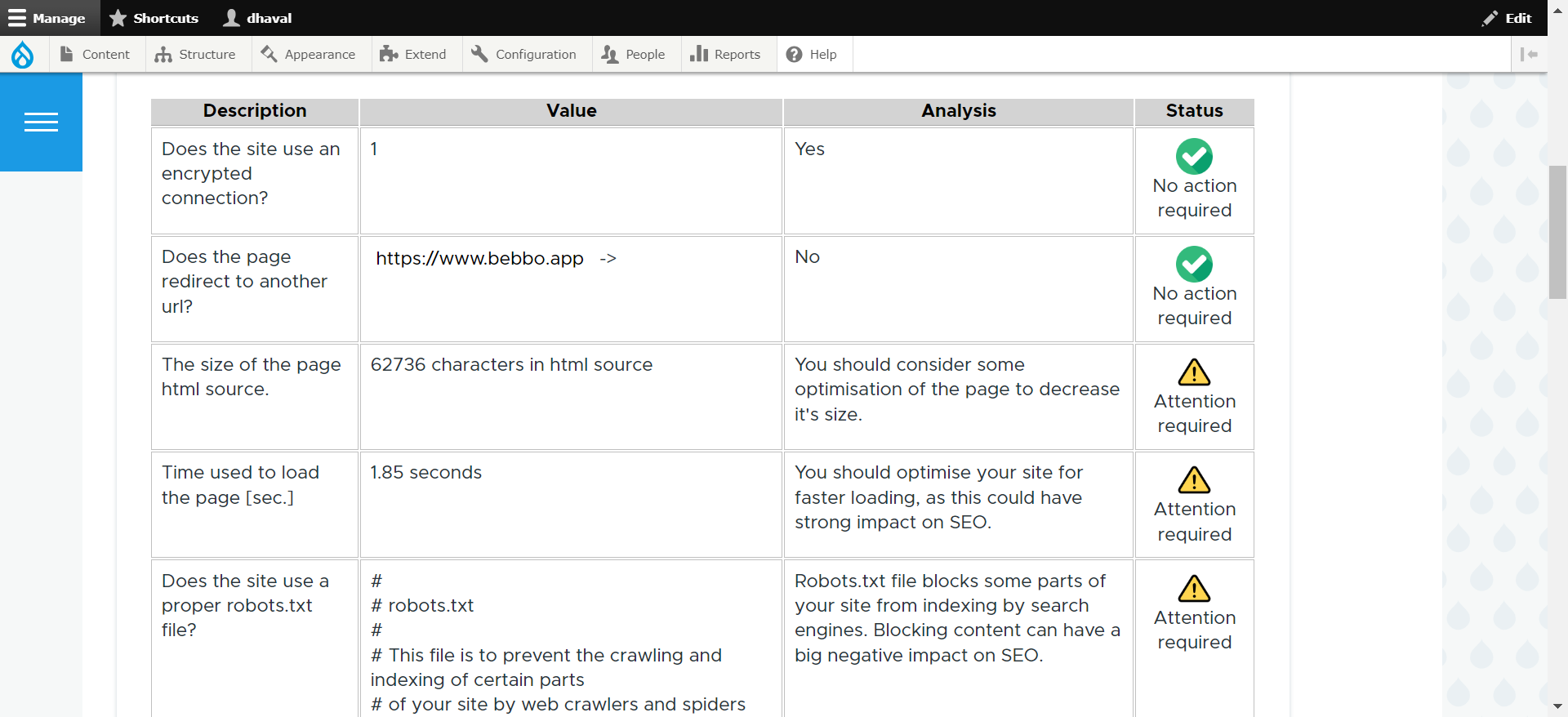Image resolution: width=1568 pixels, height=717 pixels.
Task: Click the '# robots.txt' line
Action: coord(421,606)
